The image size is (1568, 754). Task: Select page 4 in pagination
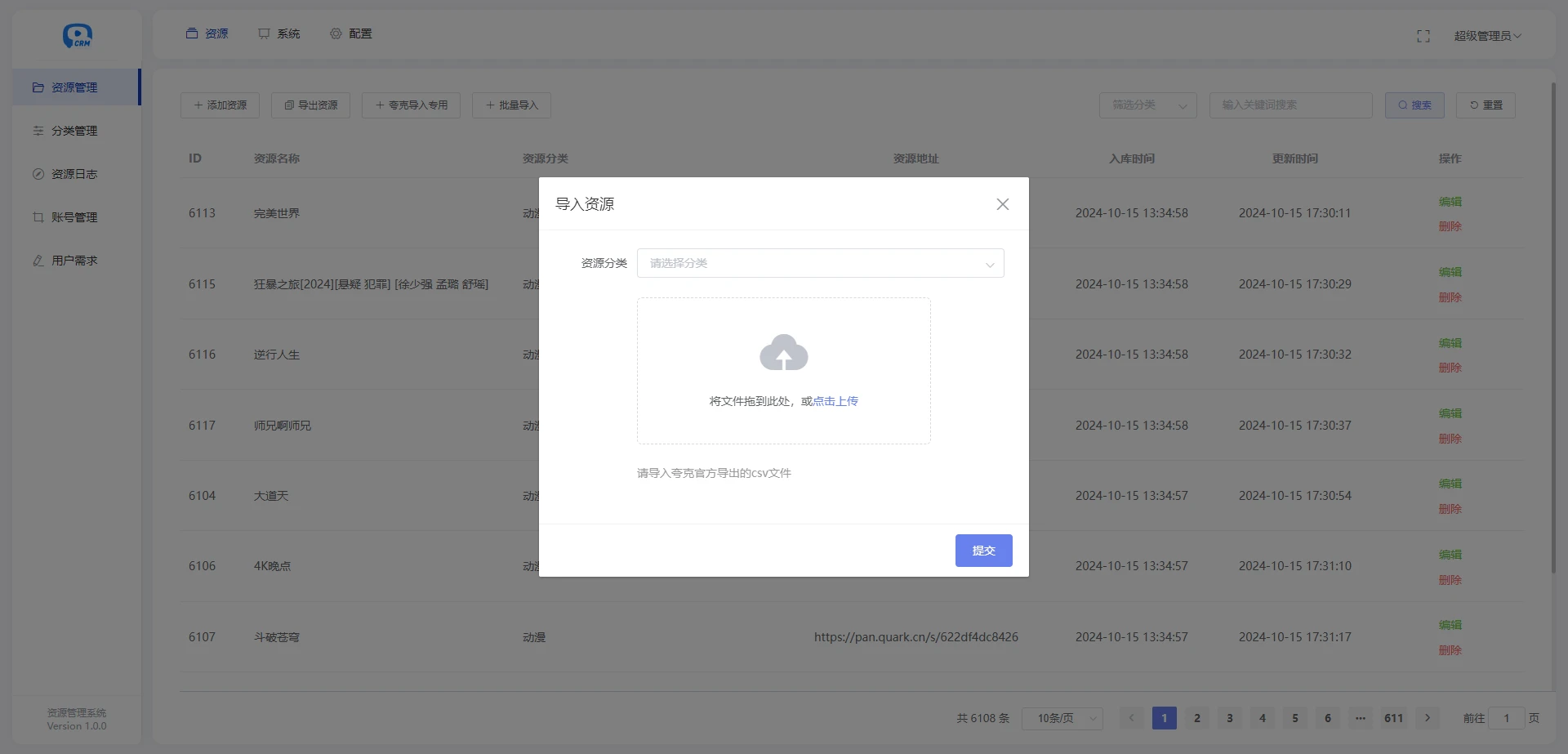pyautogui.click(x=1263, y=718)
